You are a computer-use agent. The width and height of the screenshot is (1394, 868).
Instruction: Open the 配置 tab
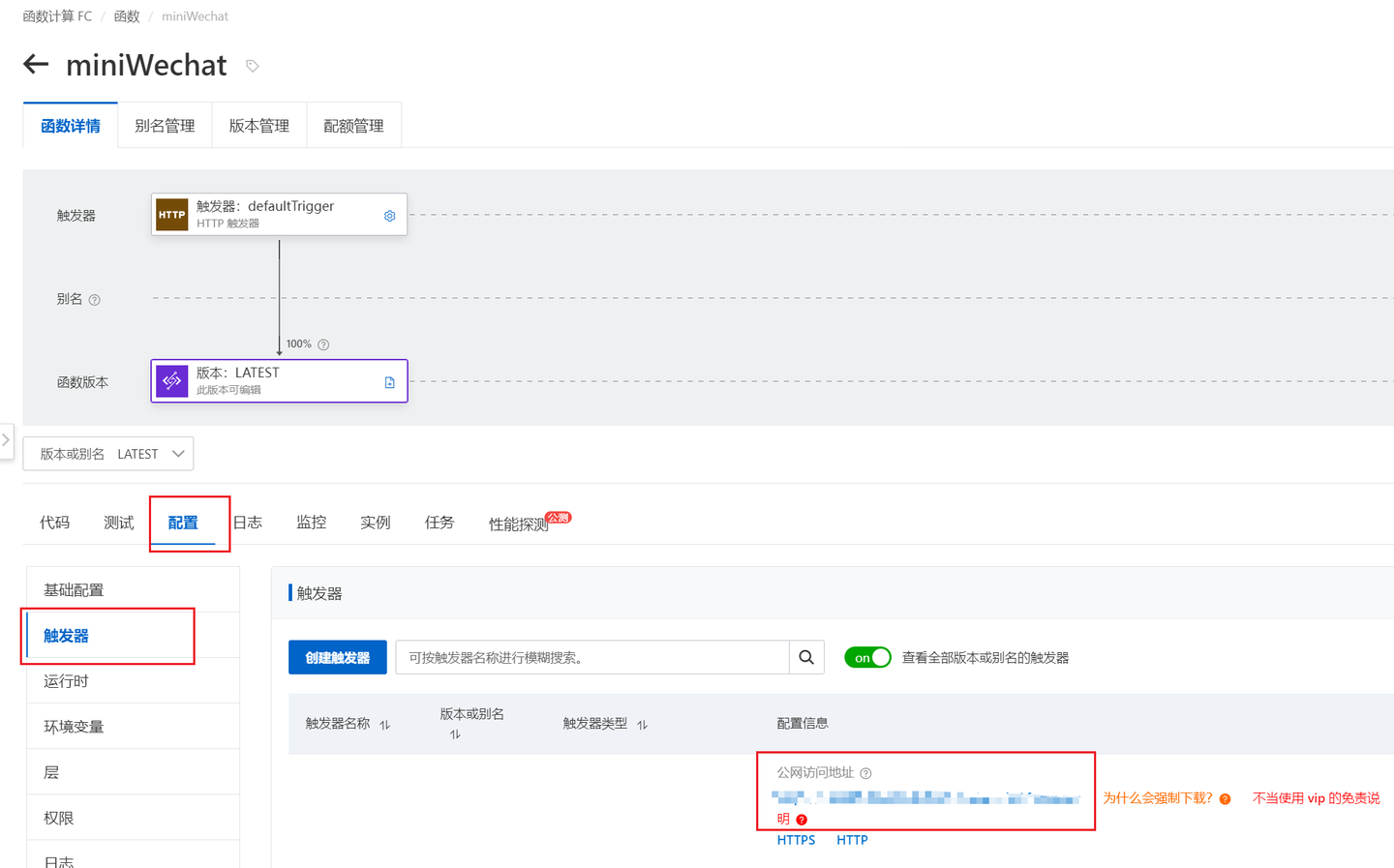click(x=183, y=523)
